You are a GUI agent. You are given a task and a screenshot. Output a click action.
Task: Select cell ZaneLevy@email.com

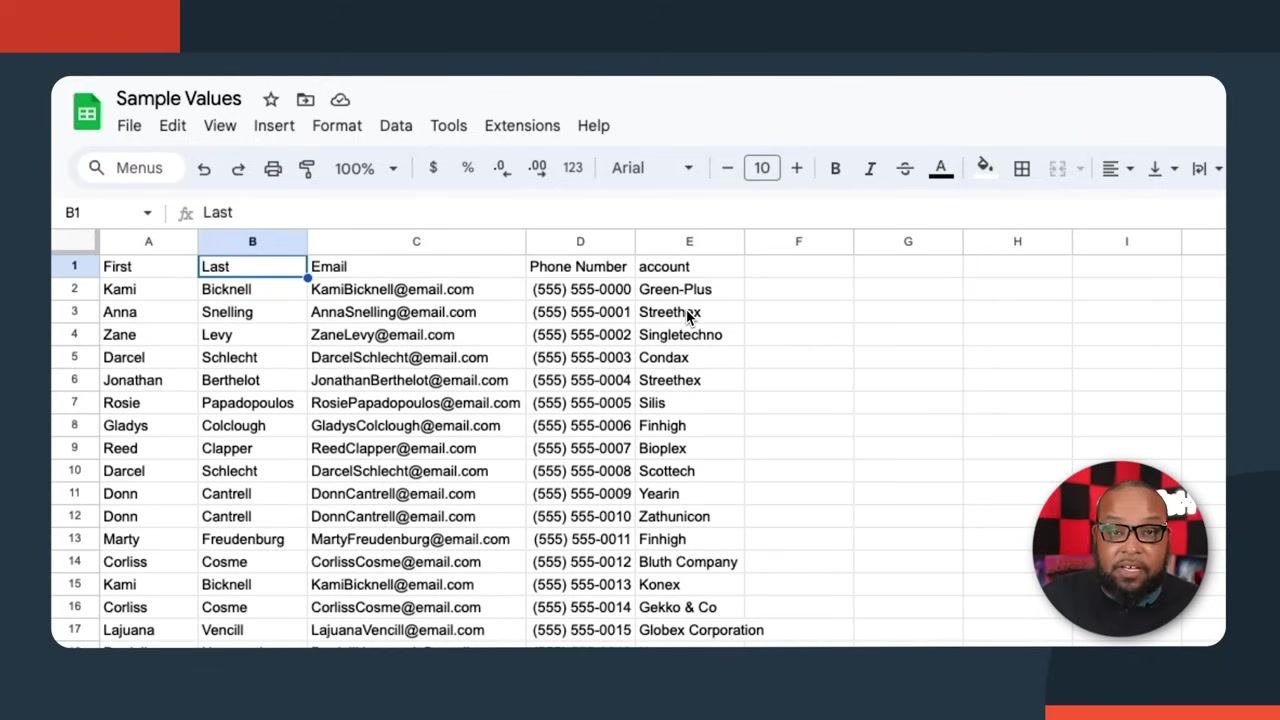point(416,335)
